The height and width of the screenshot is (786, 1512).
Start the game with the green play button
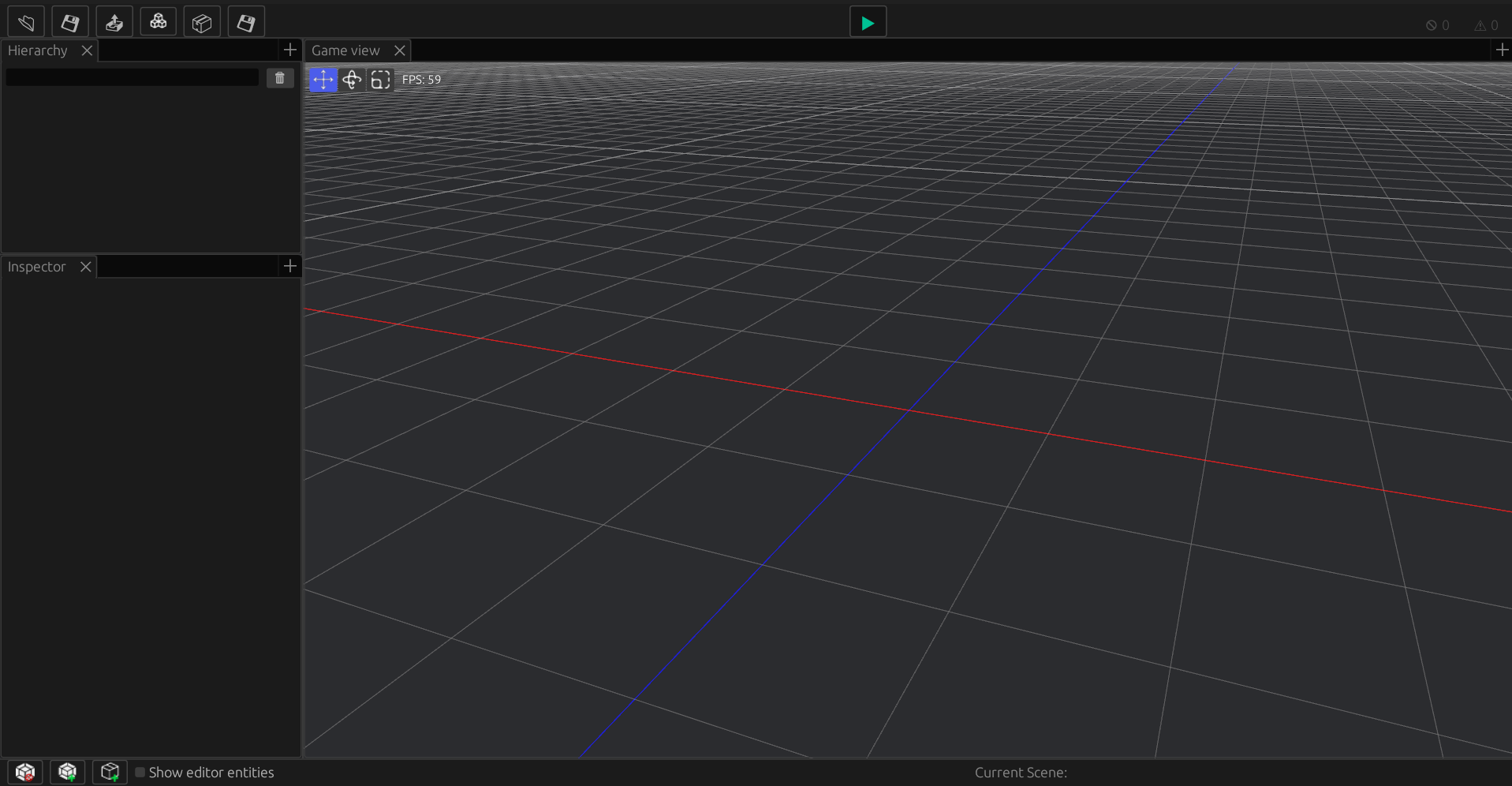(868, 23)
